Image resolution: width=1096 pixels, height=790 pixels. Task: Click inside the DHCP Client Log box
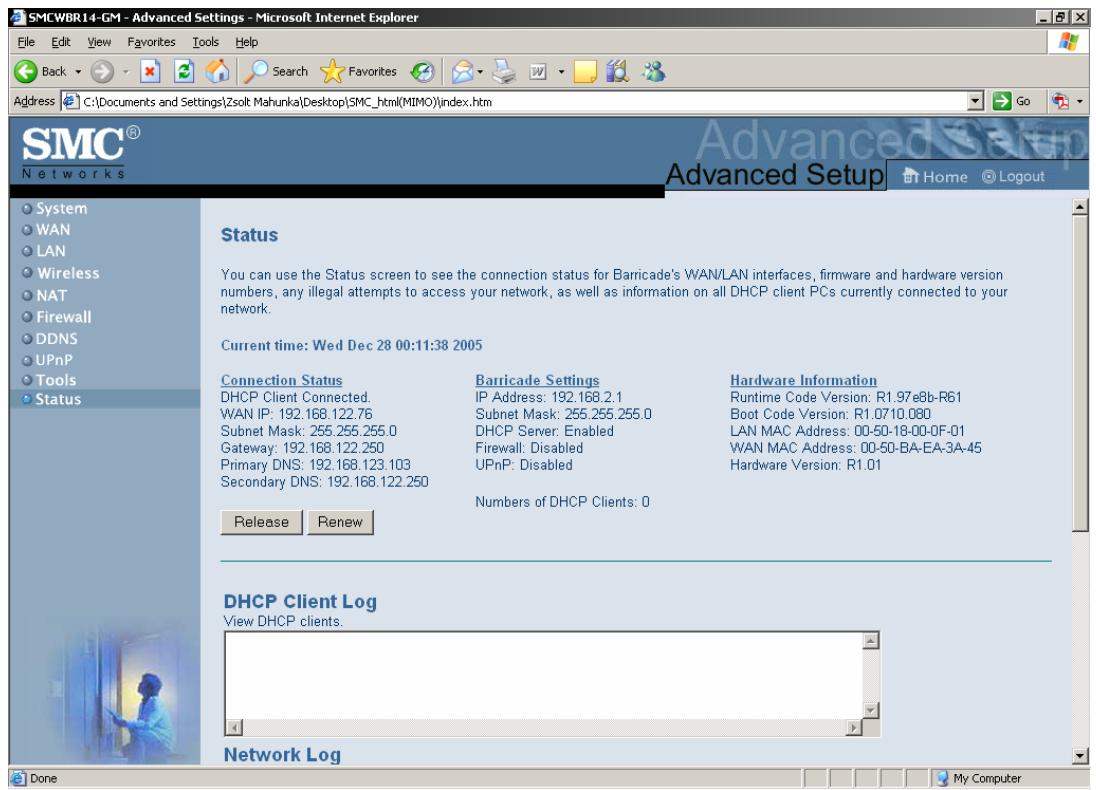click(544, 675)
